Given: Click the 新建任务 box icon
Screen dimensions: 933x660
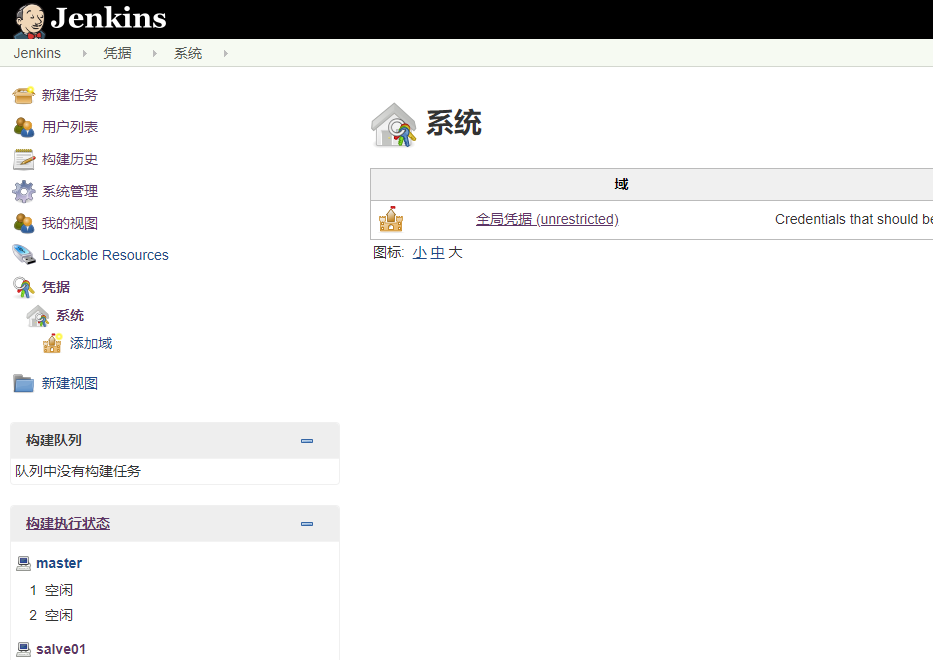Looking at the screenshot, I should pos(24,95).
